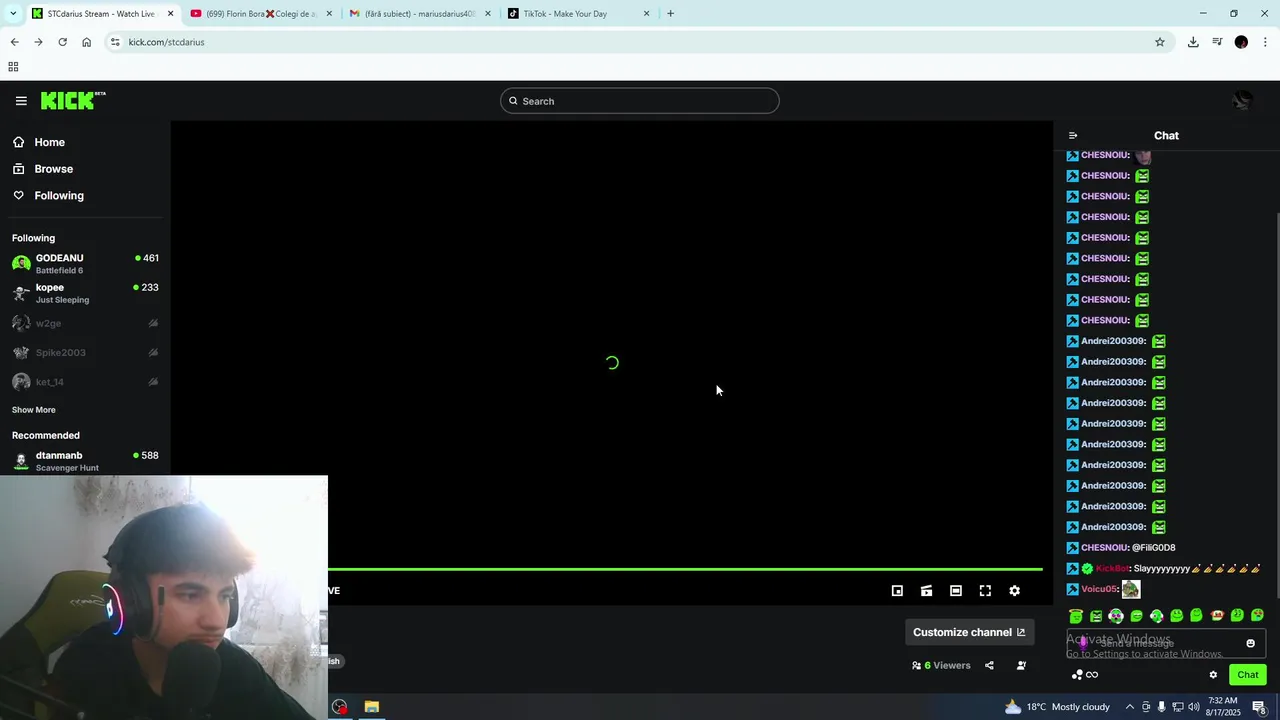This screenshot has height=720, width=1280.
Task: Create a clip with the clapperboard icon
Action: click(927, 591)
